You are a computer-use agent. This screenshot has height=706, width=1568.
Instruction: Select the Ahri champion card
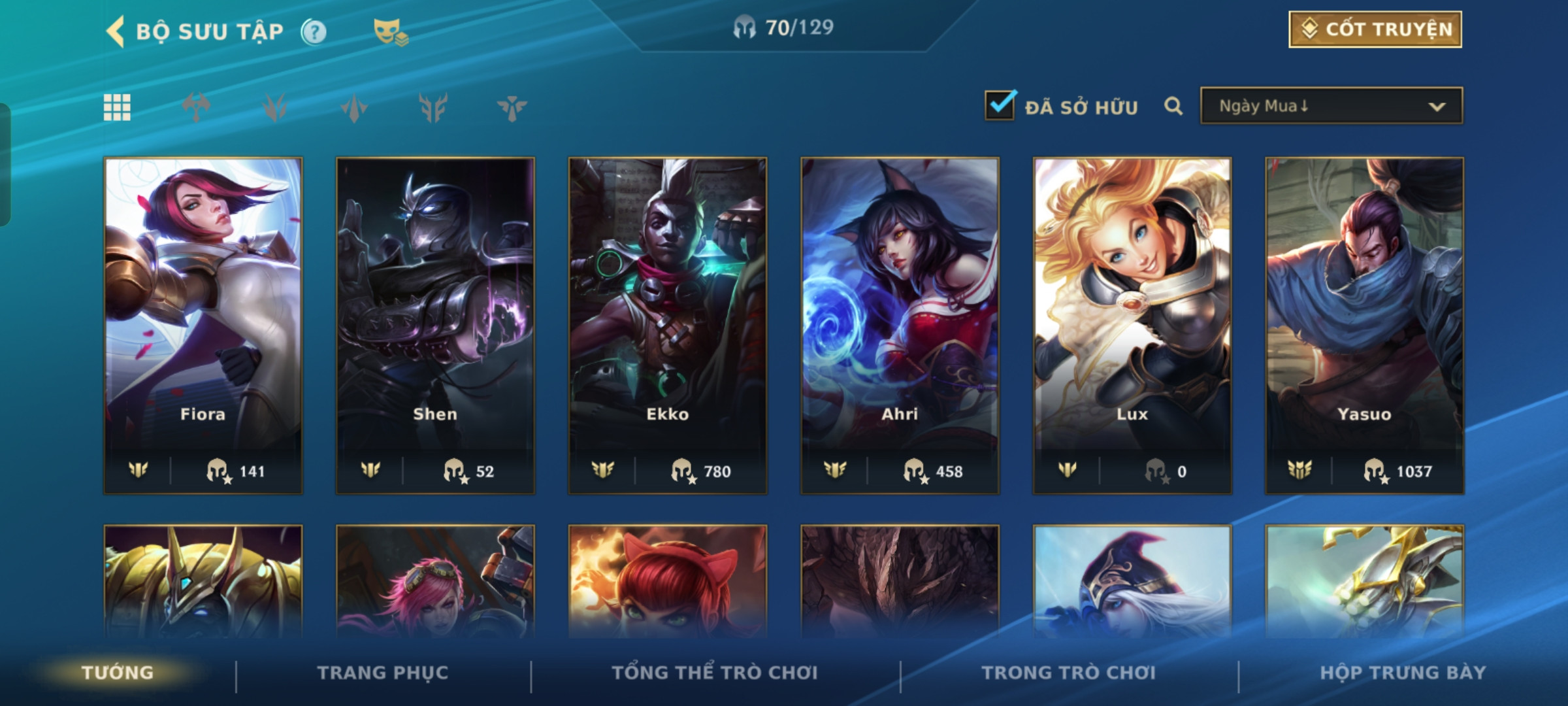pos(900,326)
